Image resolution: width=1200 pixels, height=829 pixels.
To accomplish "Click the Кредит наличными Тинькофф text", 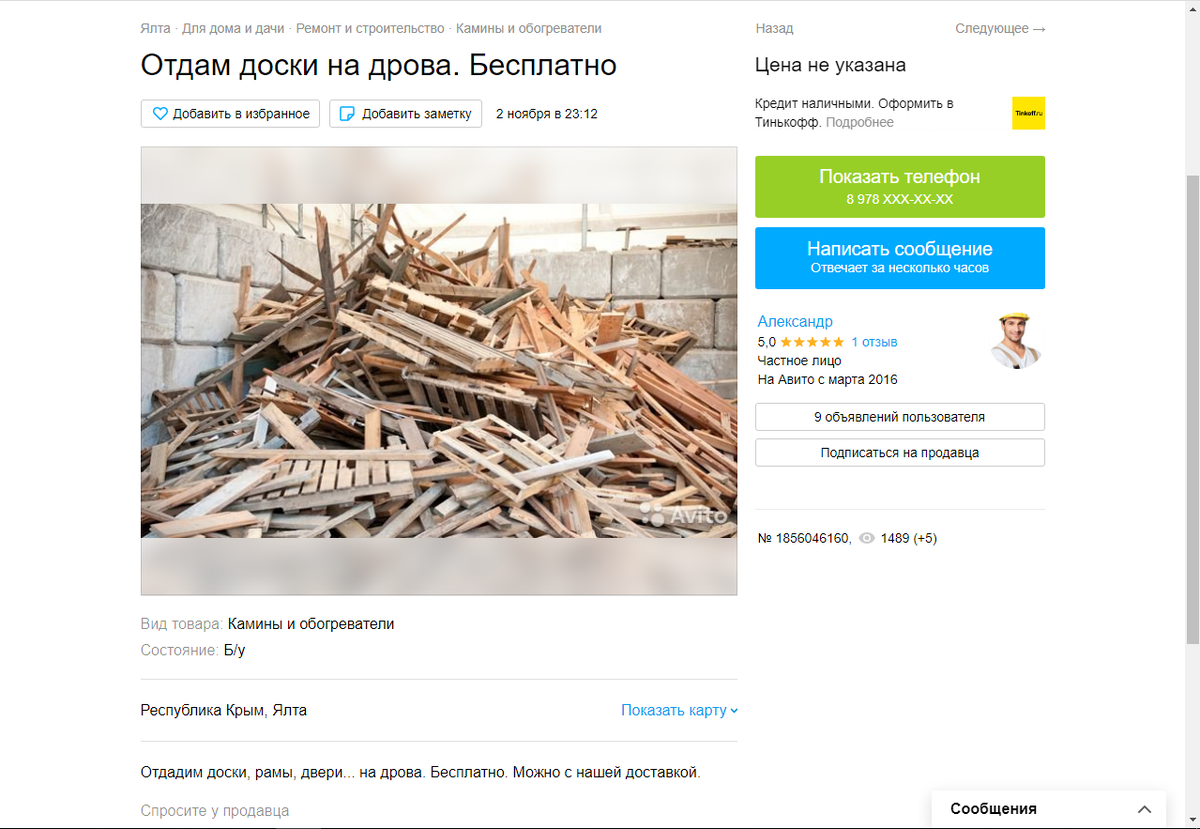I will point(854,113).
